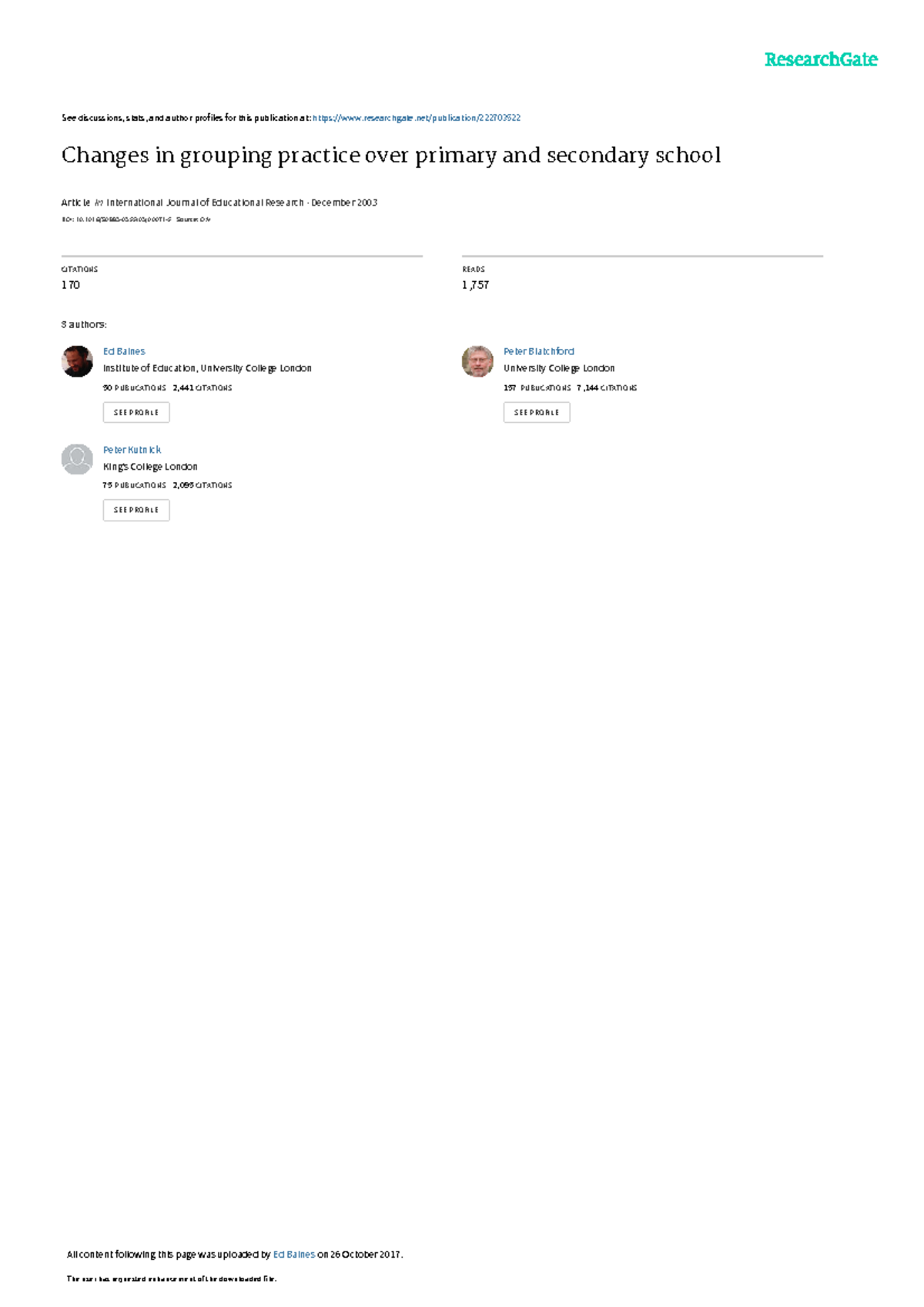Open Peter Kutnick author name link
The image size is (924, 1307).
pyautogui.click(x=132, y=450)
